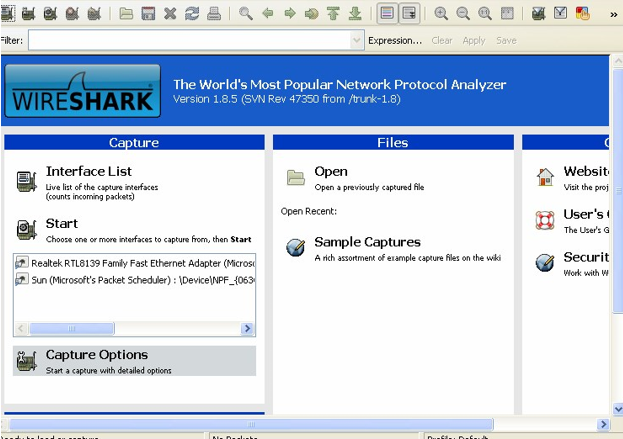Click the main horizontal scrollbar thumb
The height and width of the screenshot is (439, 623).
251,424
